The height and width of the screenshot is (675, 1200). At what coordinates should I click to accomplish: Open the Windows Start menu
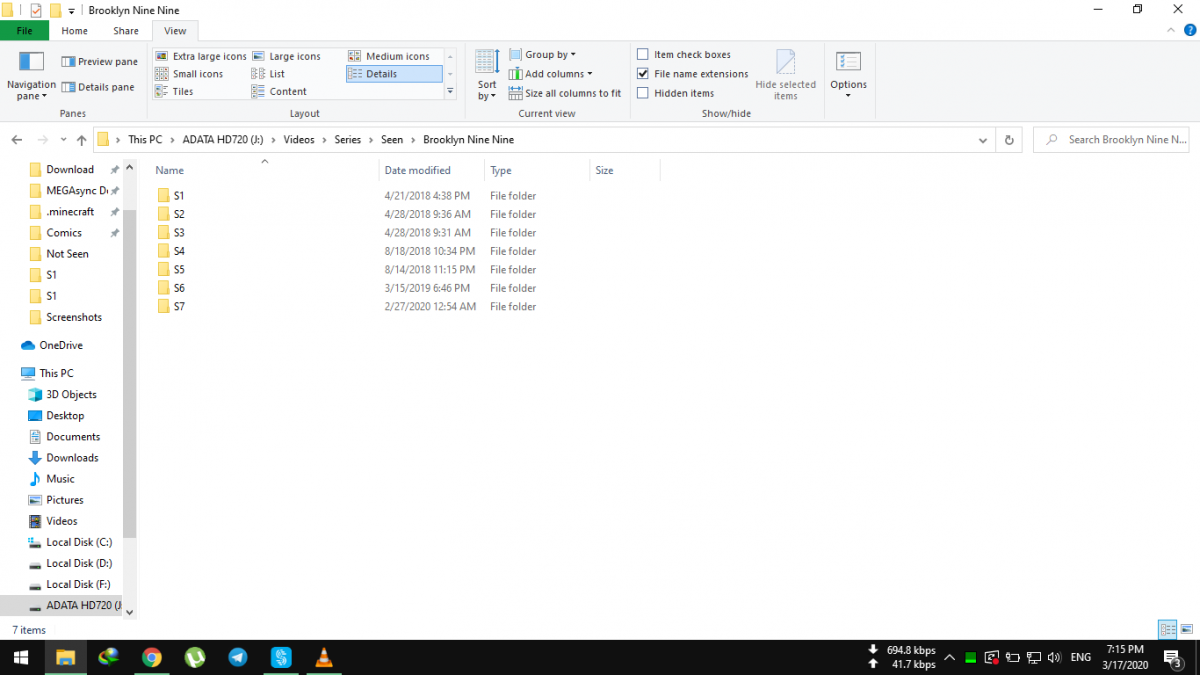pos(21,657)
